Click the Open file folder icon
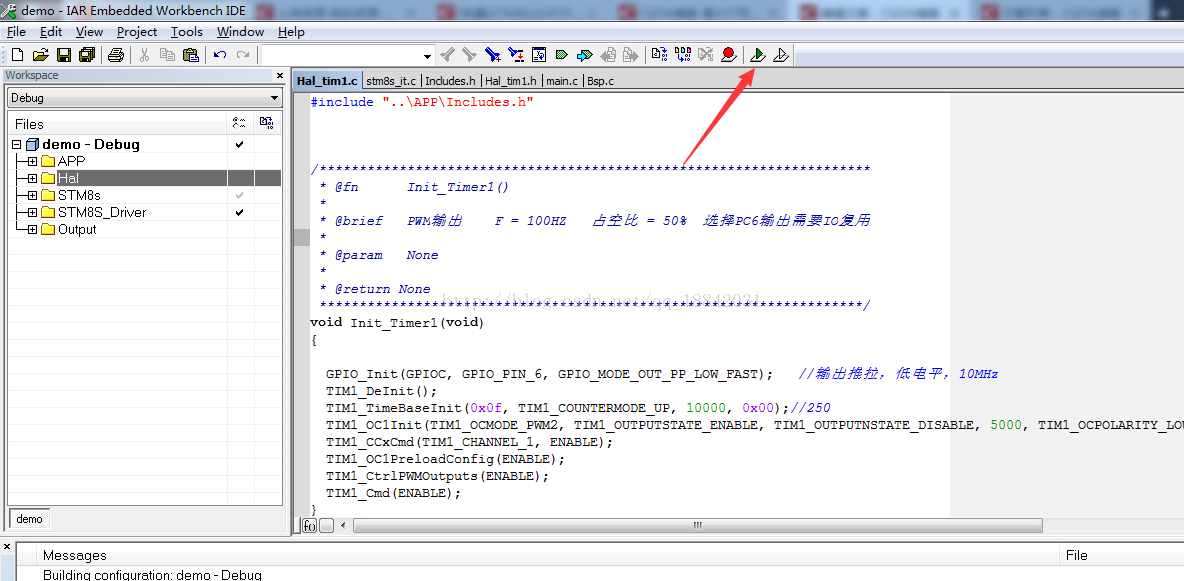Viewport: 1184px width, 581px height. tap(41, 54)
